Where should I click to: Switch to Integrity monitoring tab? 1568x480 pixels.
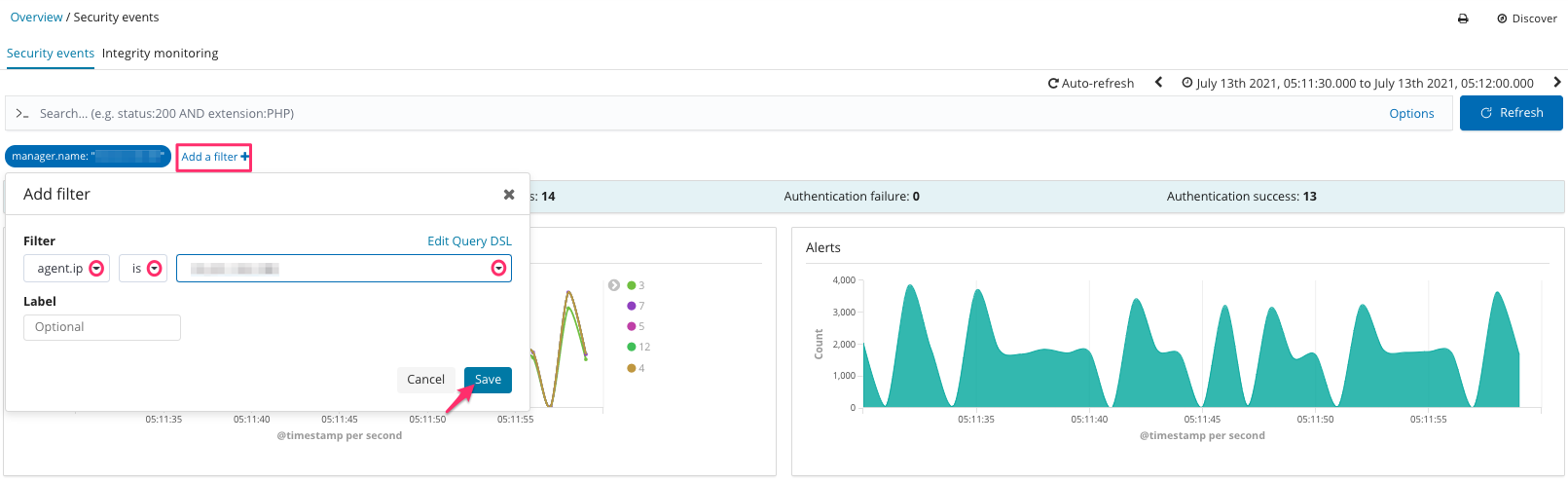pyautogui.click(x=160, y=54)
